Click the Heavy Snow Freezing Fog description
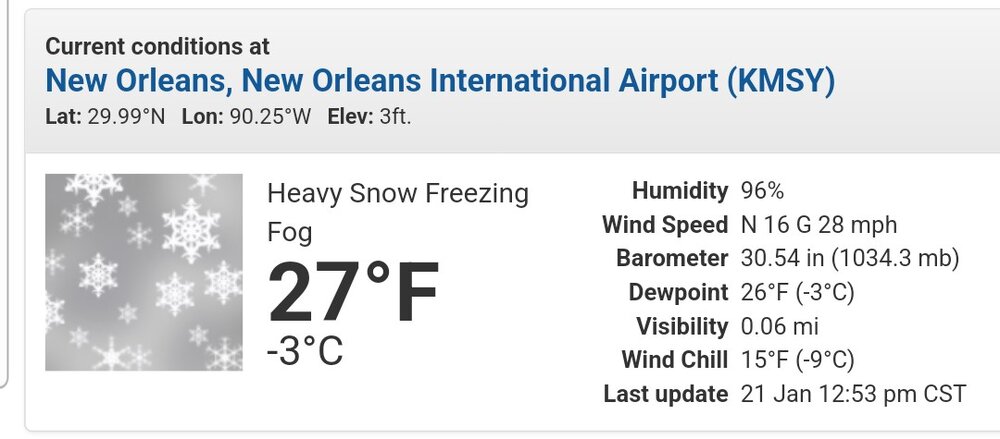 [x=398, y=212]
